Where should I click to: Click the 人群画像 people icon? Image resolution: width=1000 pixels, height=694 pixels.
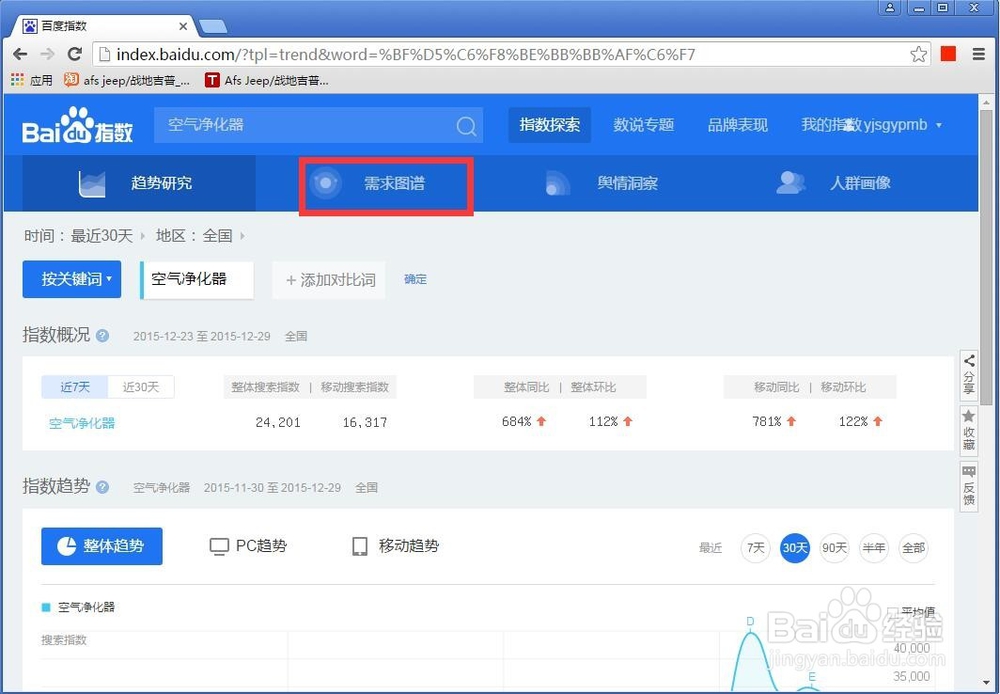coord(791,182)
